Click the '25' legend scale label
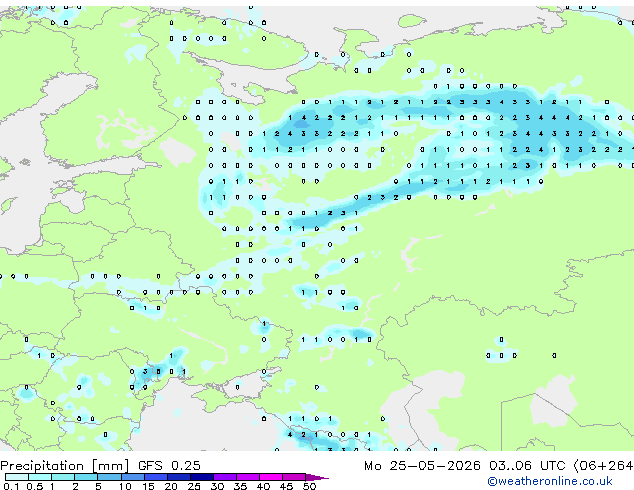 click(x=194, y=486)
